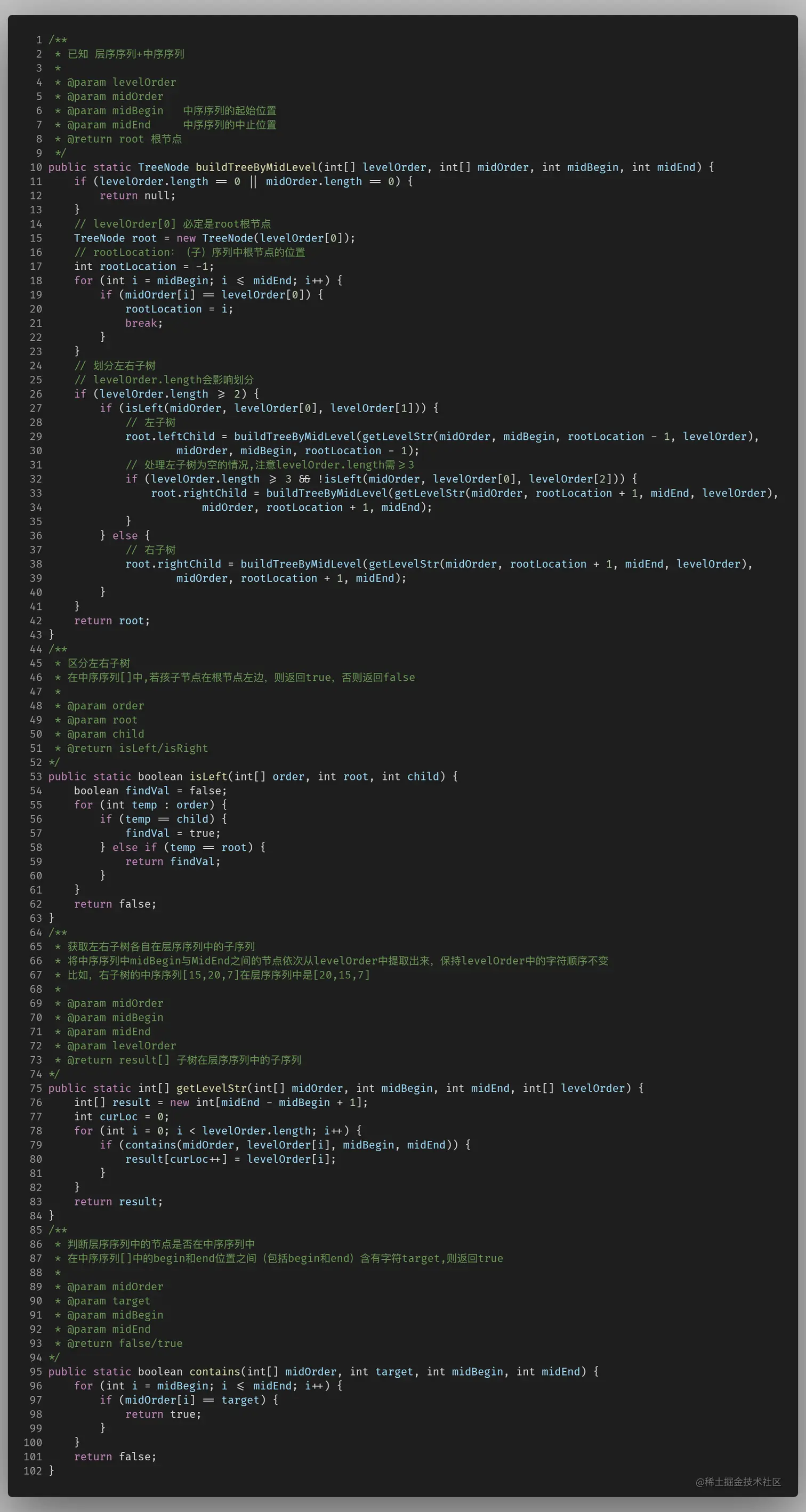Click 'result[curLoc++] = levelOrder[i];' line
Viewport: 806px width, 1512px height.
pyautogui.click(x=231, y=1159)
